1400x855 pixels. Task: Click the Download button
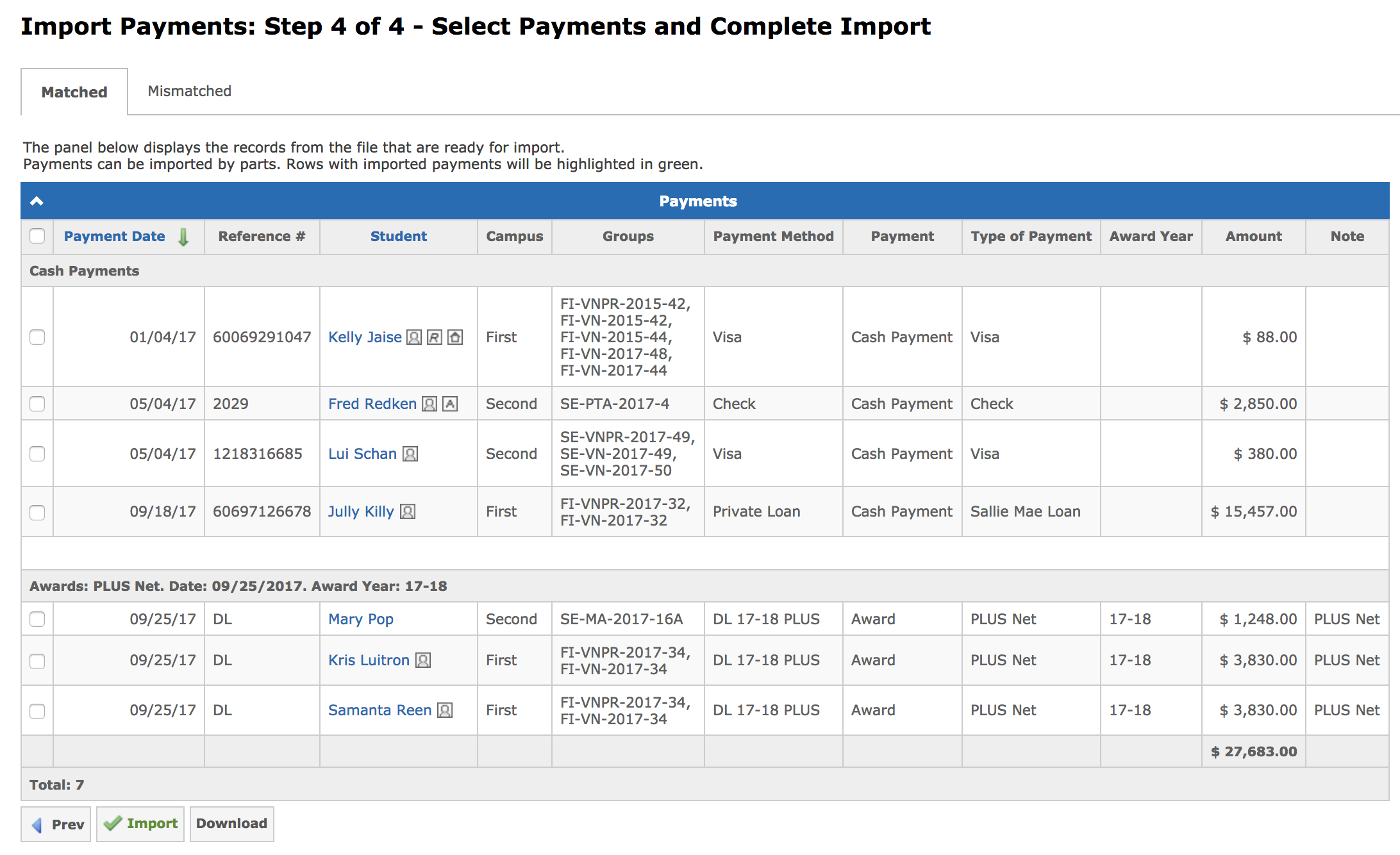pyautogui.click(x=231, y=824)
